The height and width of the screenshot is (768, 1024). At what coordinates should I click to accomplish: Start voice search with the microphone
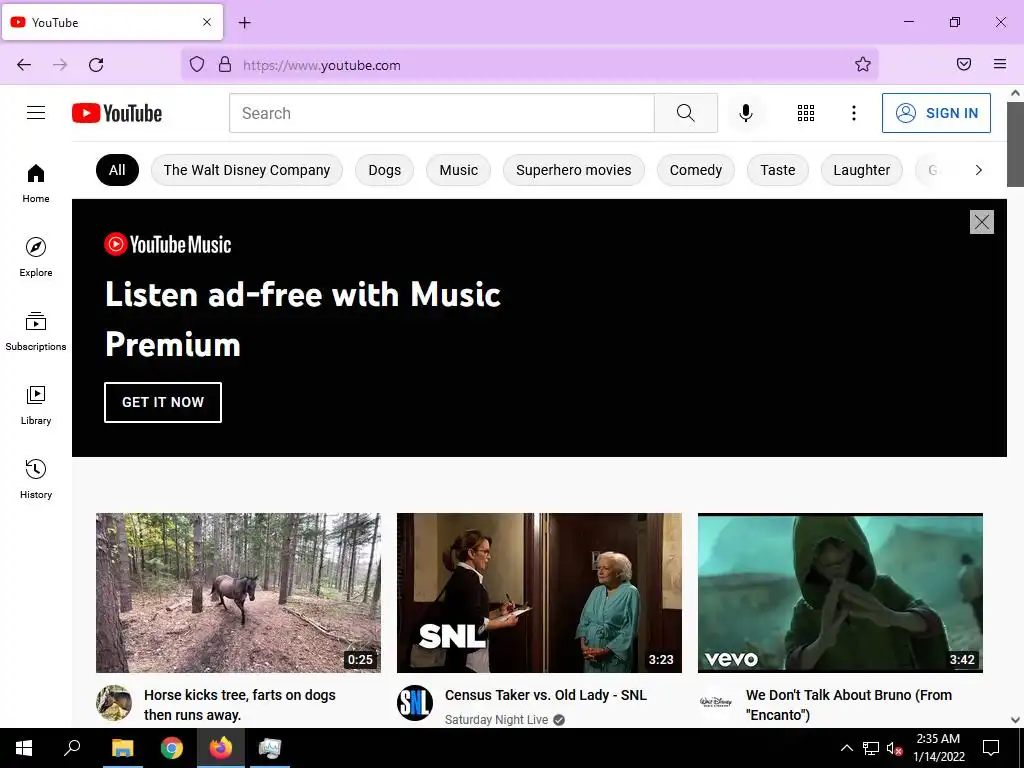746,113
